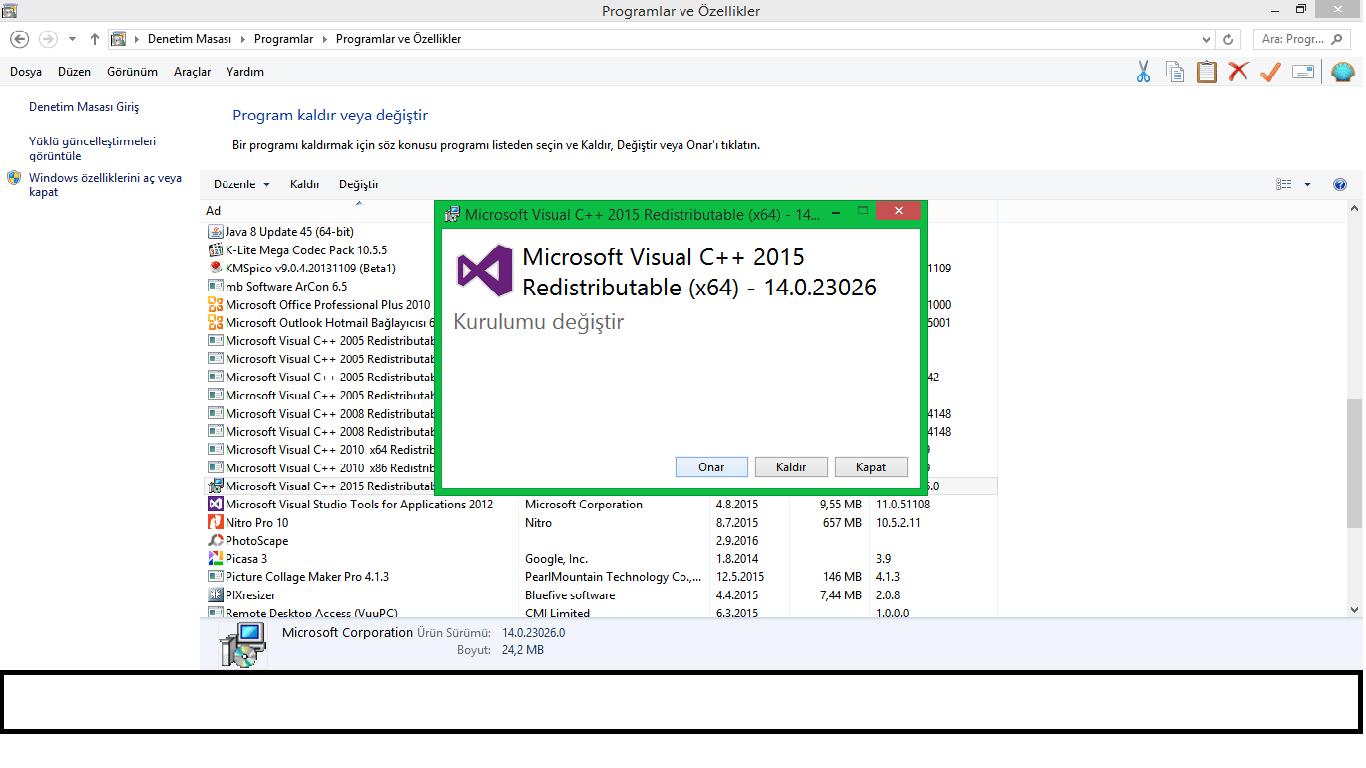This screenshot has height=768, width=1366.
Task: Select the Microsoft Outlook Hotmail Bağlayıcısı row
Action: (x=321, y=323)
